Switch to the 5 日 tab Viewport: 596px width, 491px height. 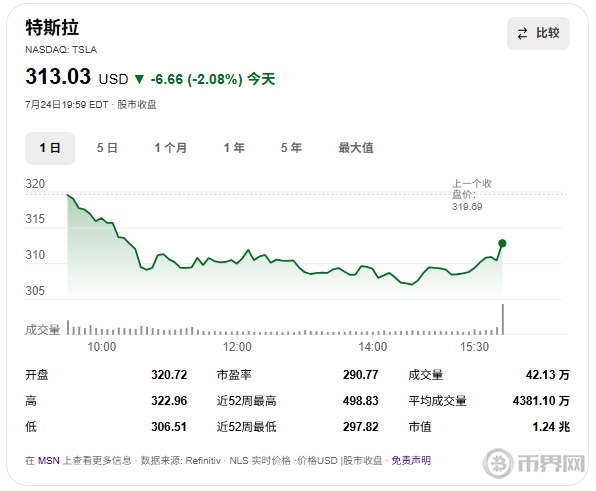click(x=107, y=148)
